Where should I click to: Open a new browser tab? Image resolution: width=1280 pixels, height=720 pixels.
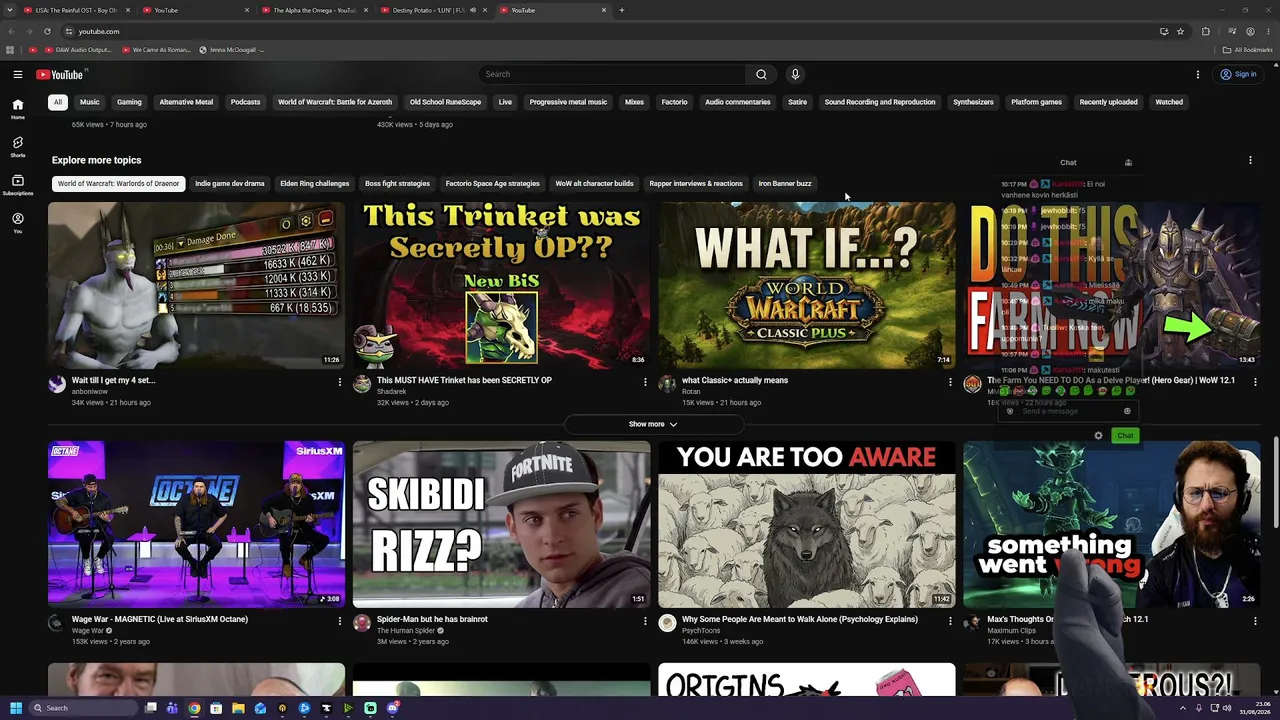click(621, 10)
